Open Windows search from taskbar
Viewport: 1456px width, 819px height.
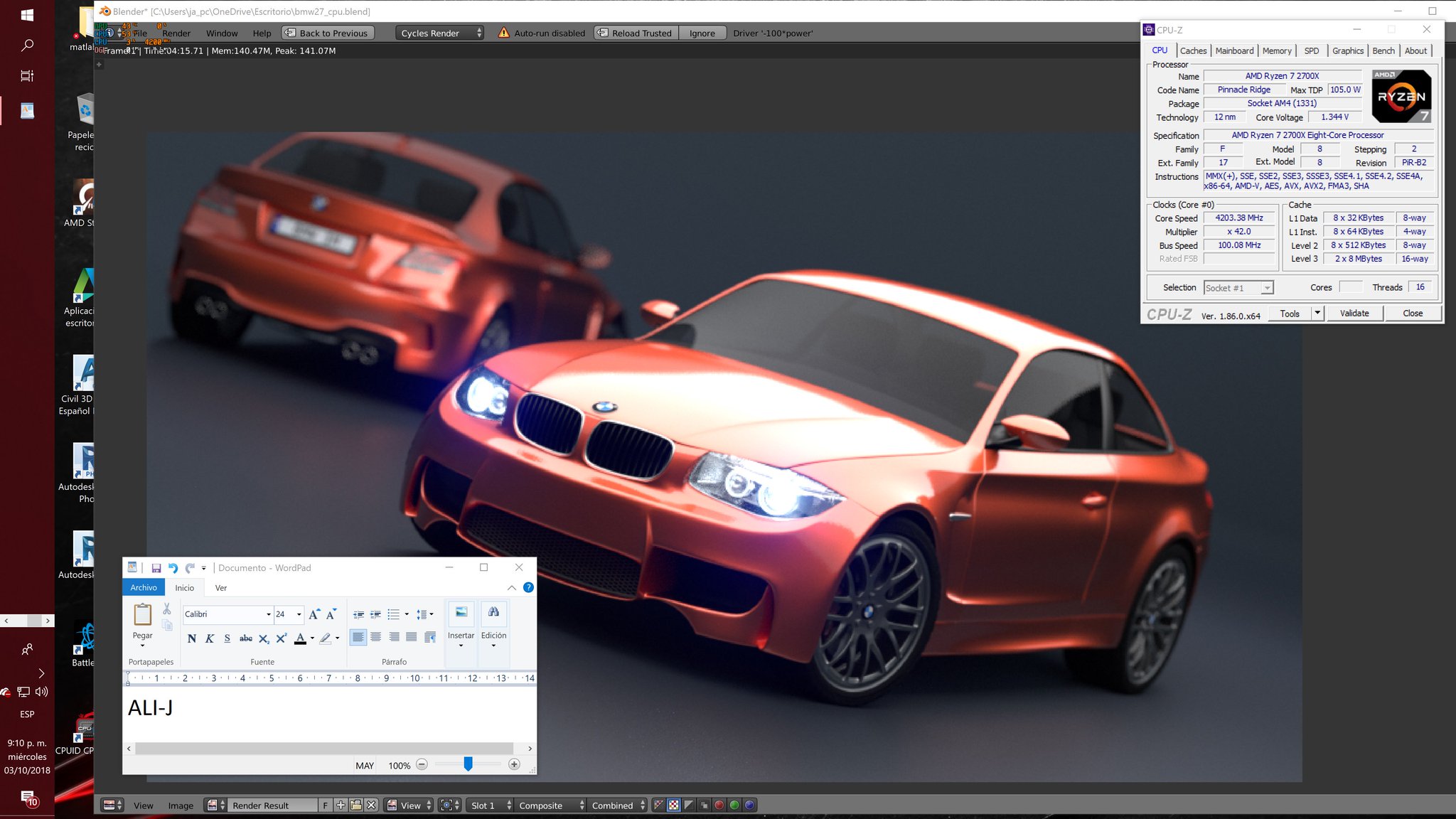click(27, 45)
